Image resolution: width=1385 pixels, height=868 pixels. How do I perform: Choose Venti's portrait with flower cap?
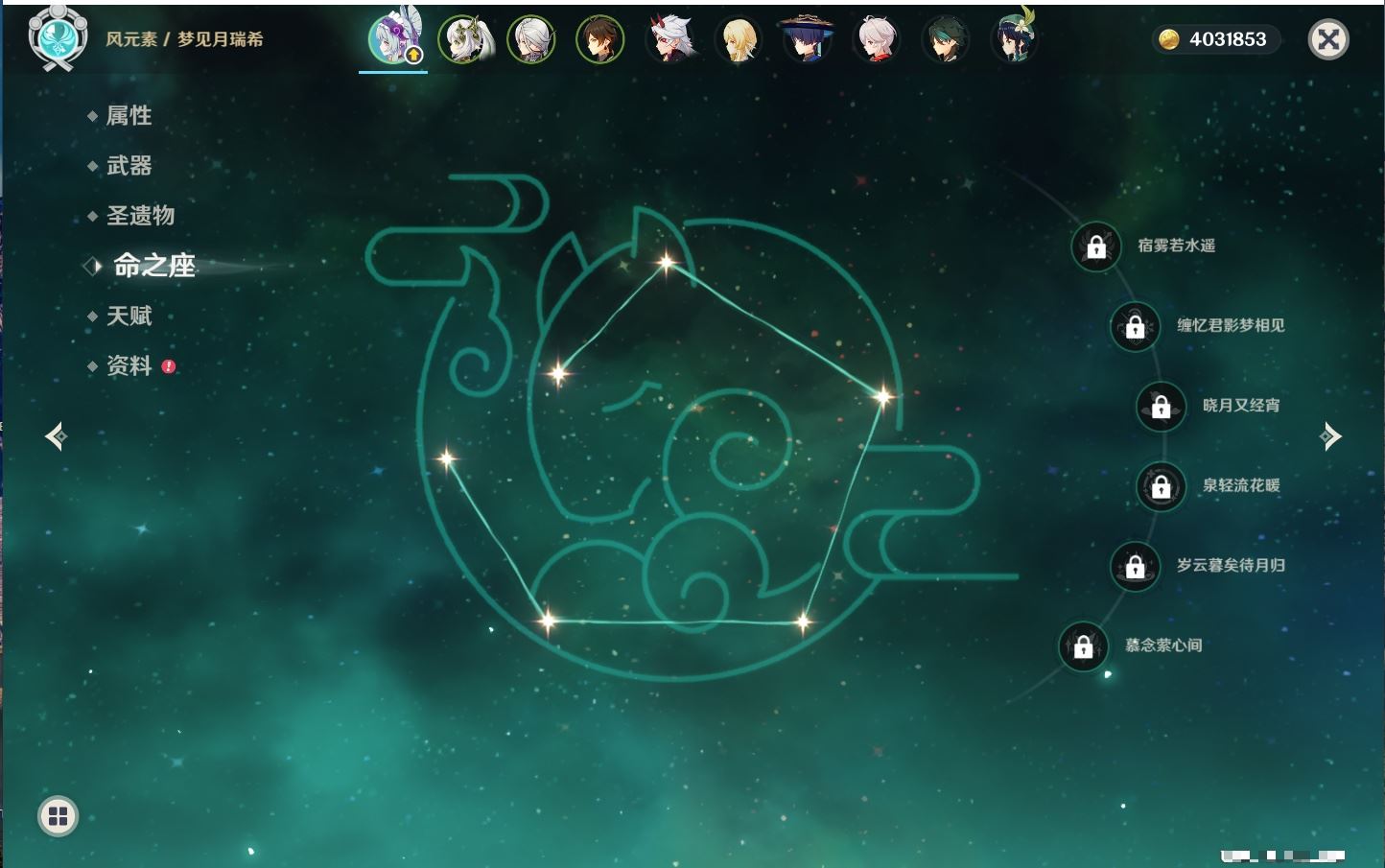1015,37
